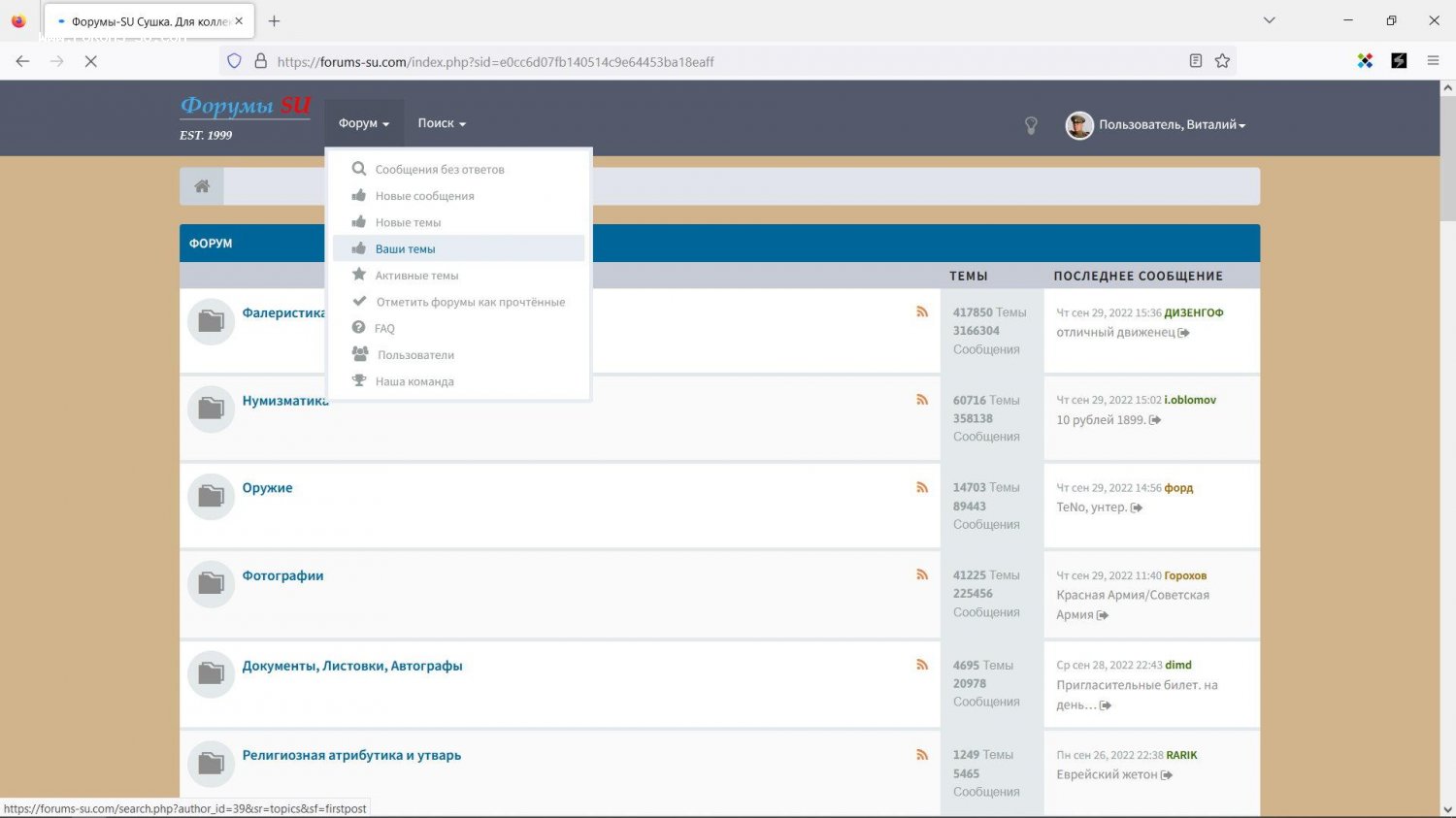Collapse the Форум dropdown menu
Screen dimensions: 1456x818
(x=363, y=124)
